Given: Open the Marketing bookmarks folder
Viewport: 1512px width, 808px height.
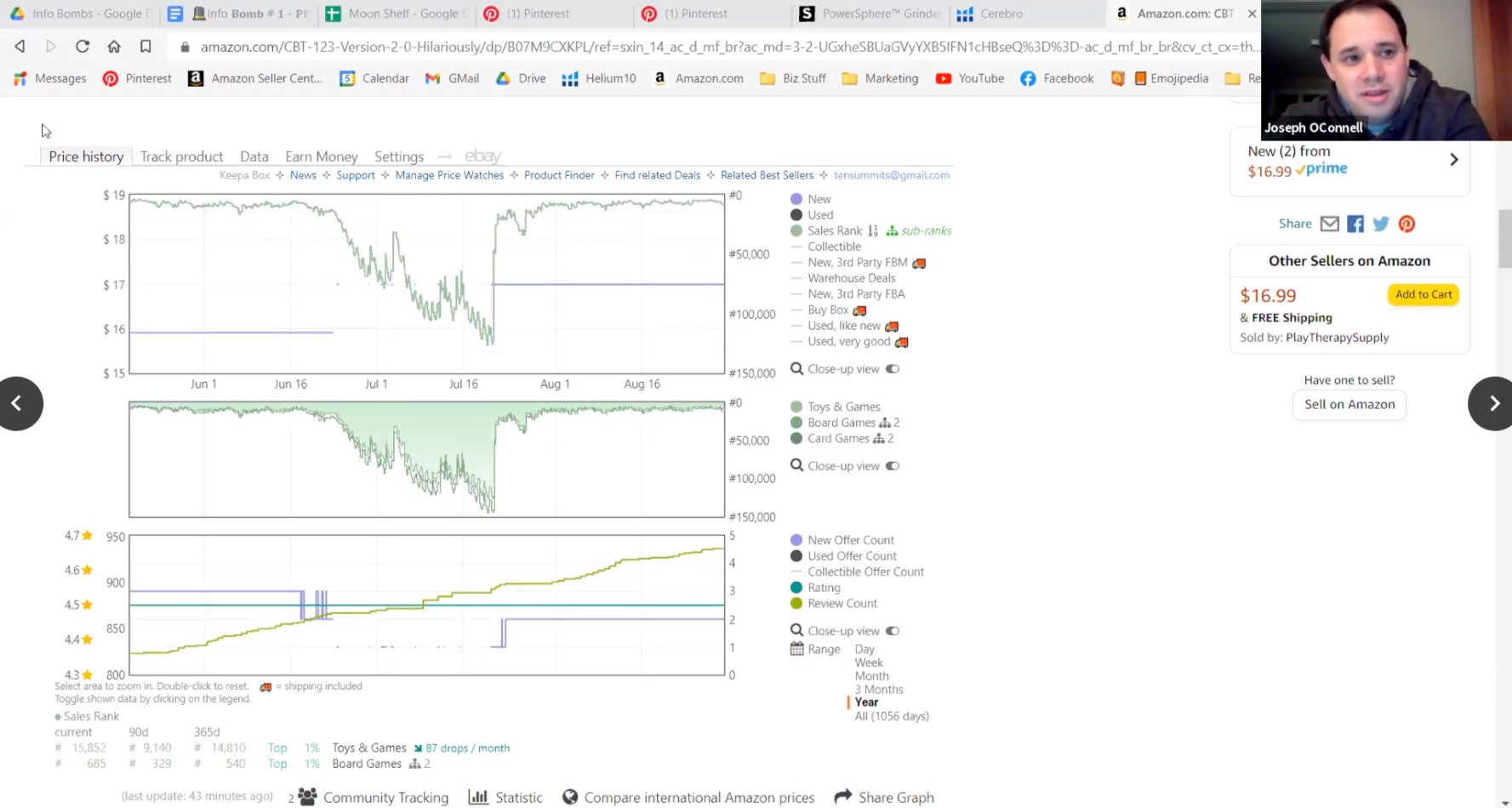Looking at the screenshot, I should [x=880, y=78].
